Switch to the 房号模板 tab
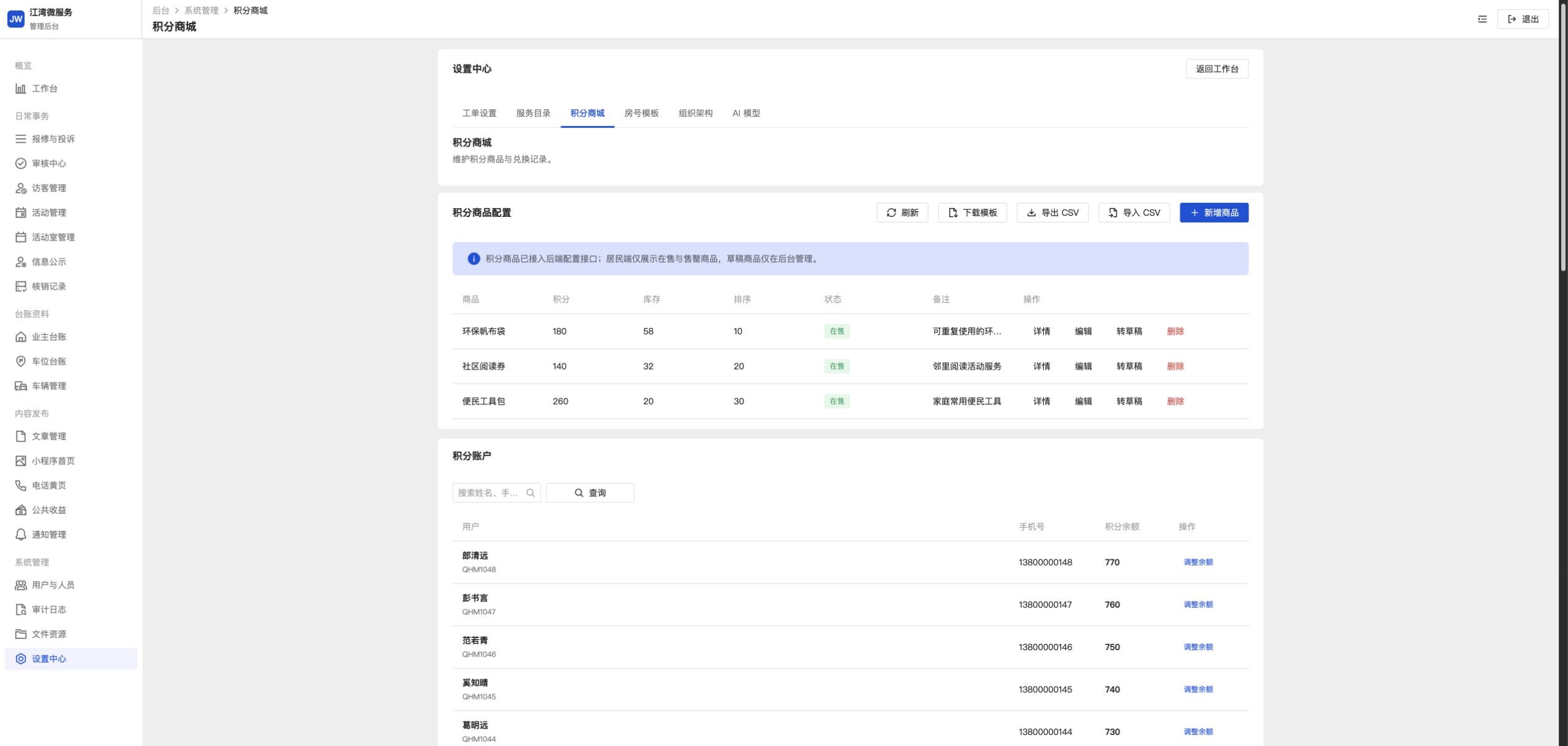 pyautogui.click(x=641, y=113)
